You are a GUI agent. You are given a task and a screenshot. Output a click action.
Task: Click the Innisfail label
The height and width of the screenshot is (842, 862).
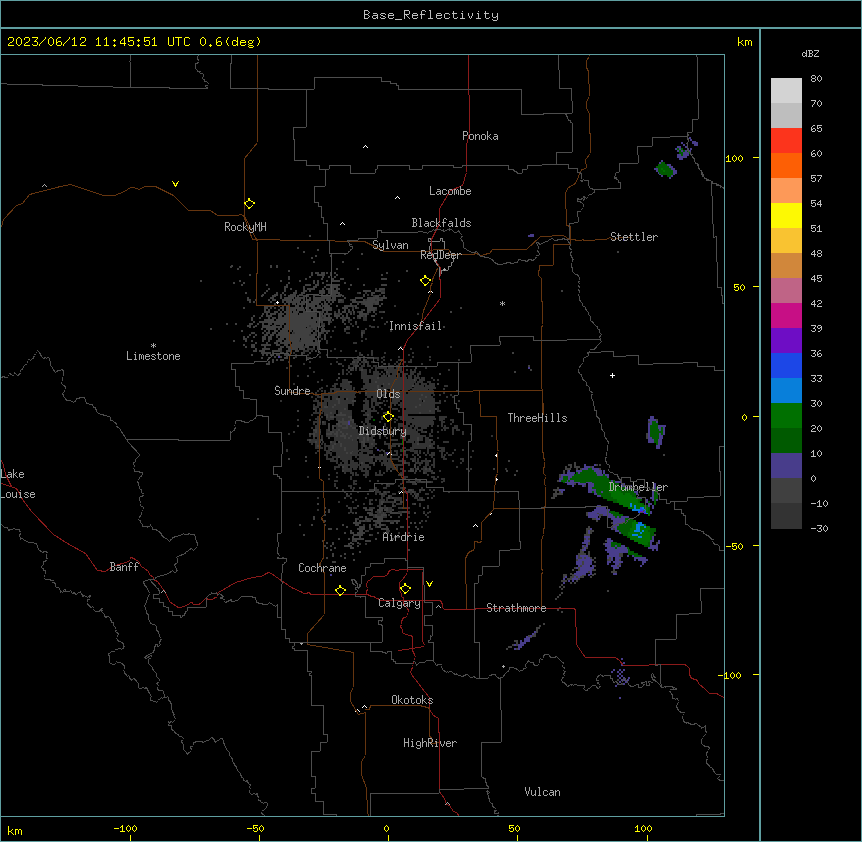[x=416, y=326]
